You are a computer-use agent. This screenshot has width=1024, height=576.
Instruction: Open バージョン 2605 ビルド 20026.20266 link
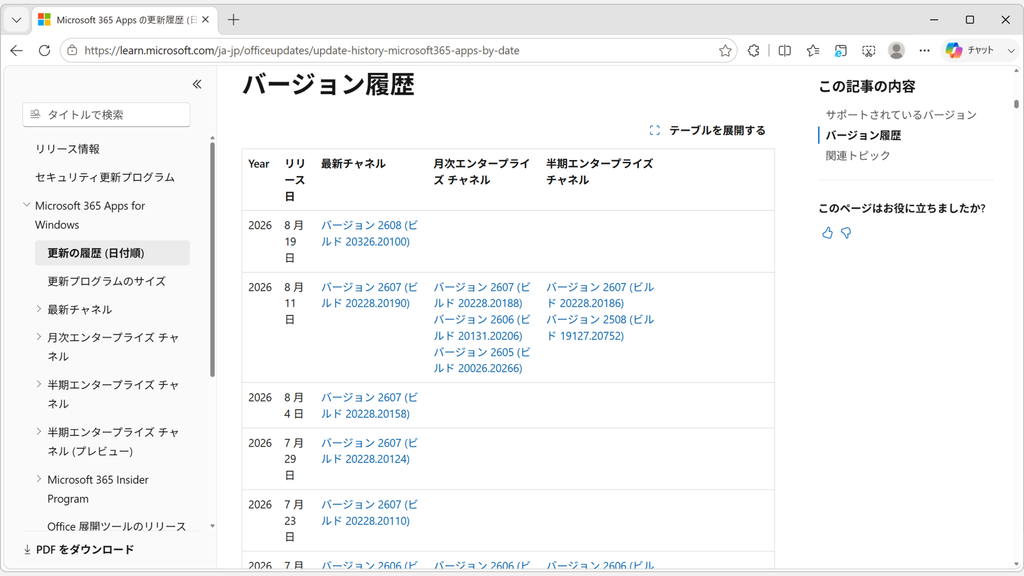[x=482, y=360]
